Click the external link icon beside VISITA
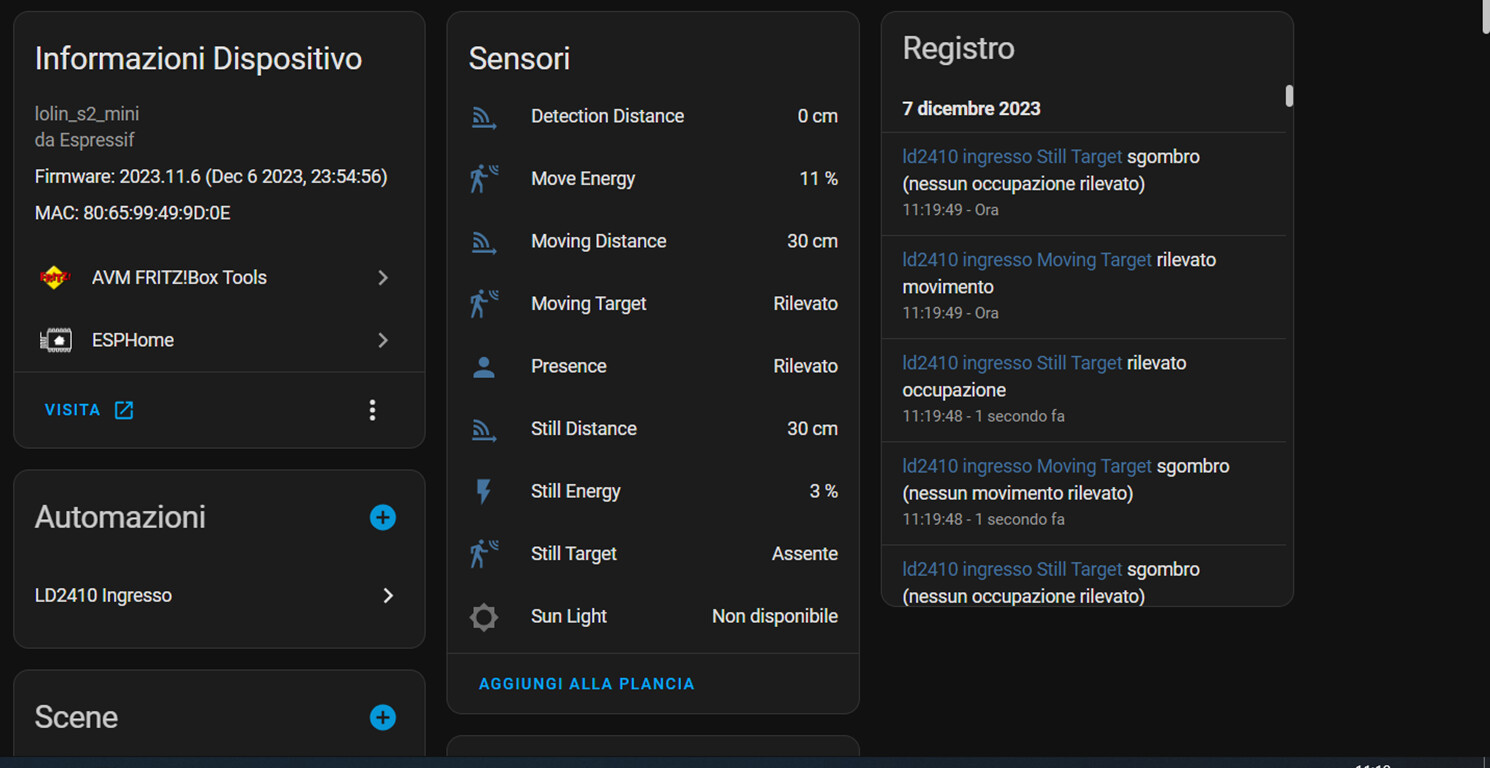 pyautogui.click(x=124, y=409)
